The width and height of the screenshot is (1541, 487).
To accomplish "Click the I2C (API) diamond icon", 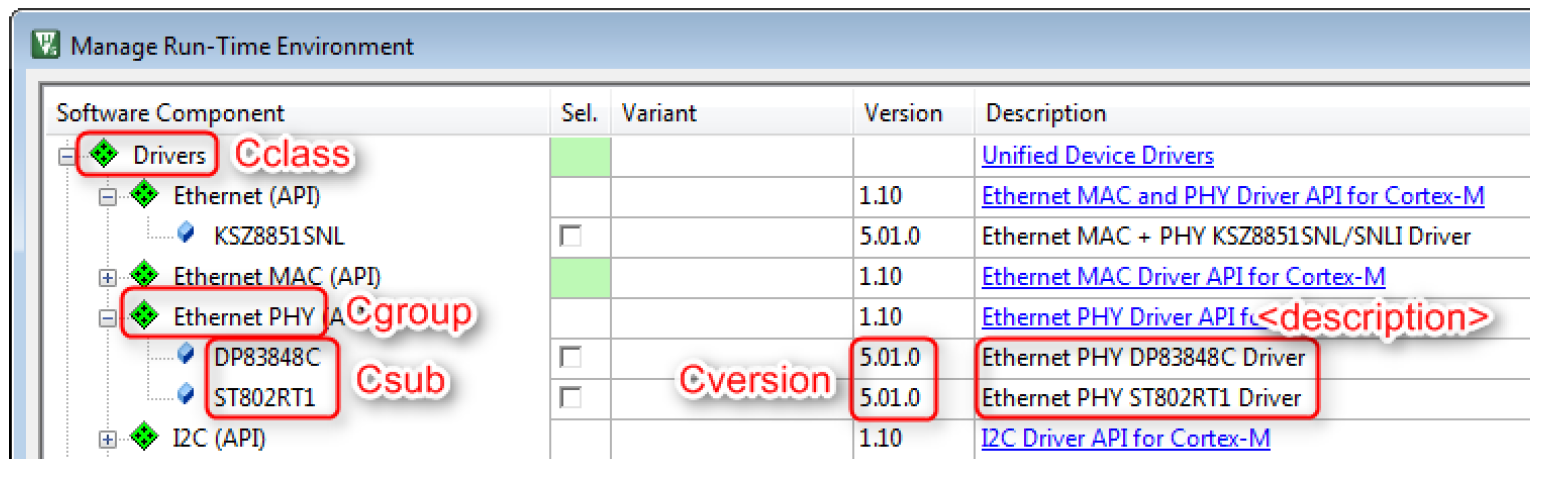I will coord(144,437).
